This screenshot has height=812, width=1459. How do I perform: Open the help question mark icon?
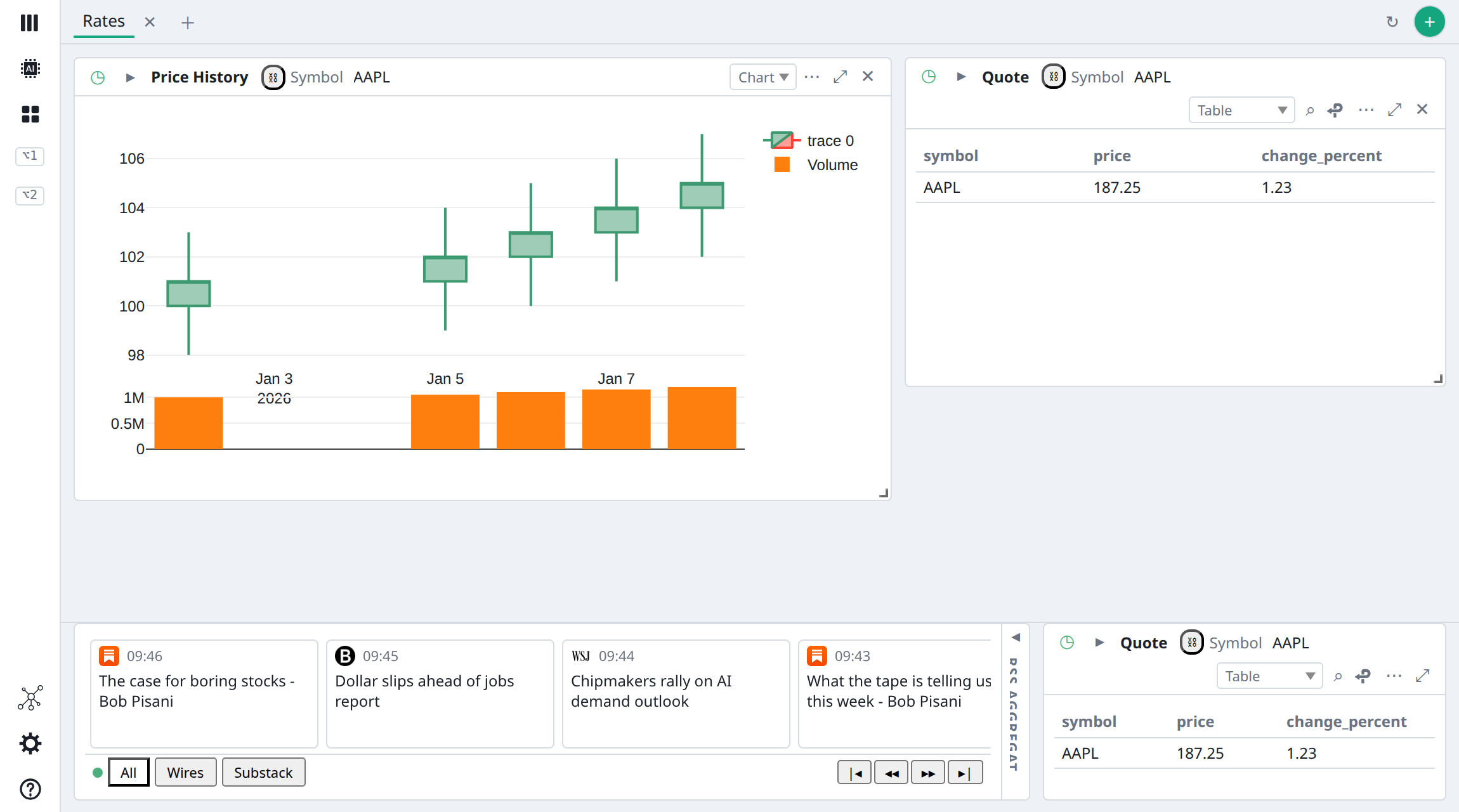click(x=30, y=789)
